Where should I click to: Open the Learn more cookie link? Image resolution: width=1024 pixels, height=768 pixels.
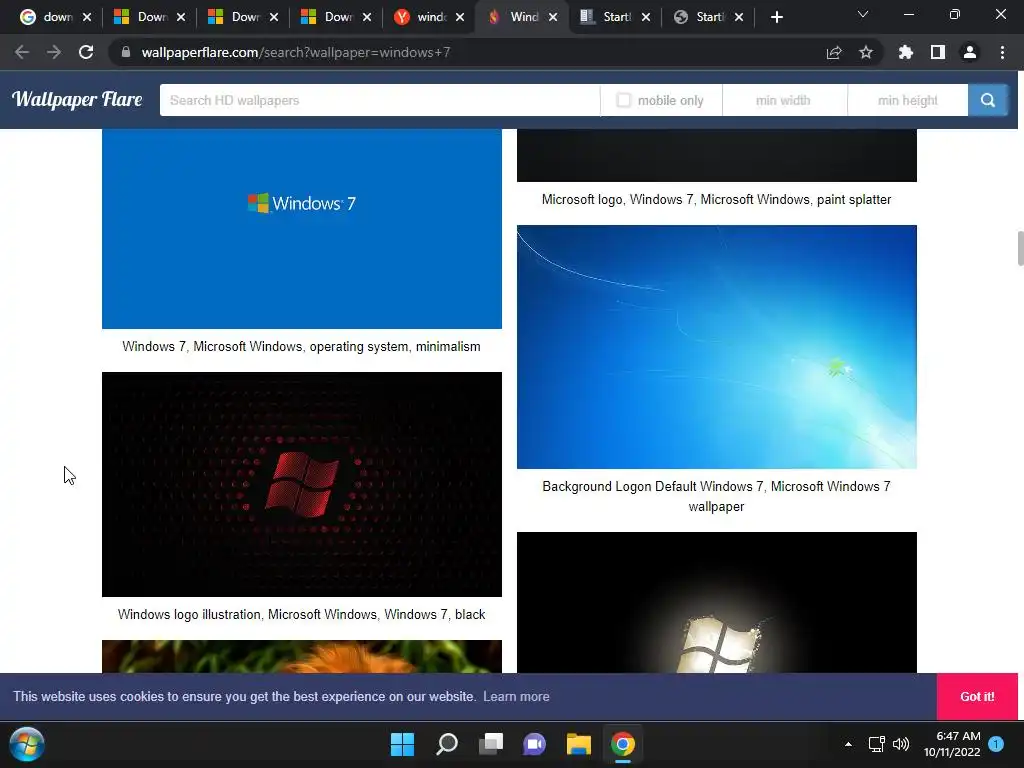click(x=516, y=696)
